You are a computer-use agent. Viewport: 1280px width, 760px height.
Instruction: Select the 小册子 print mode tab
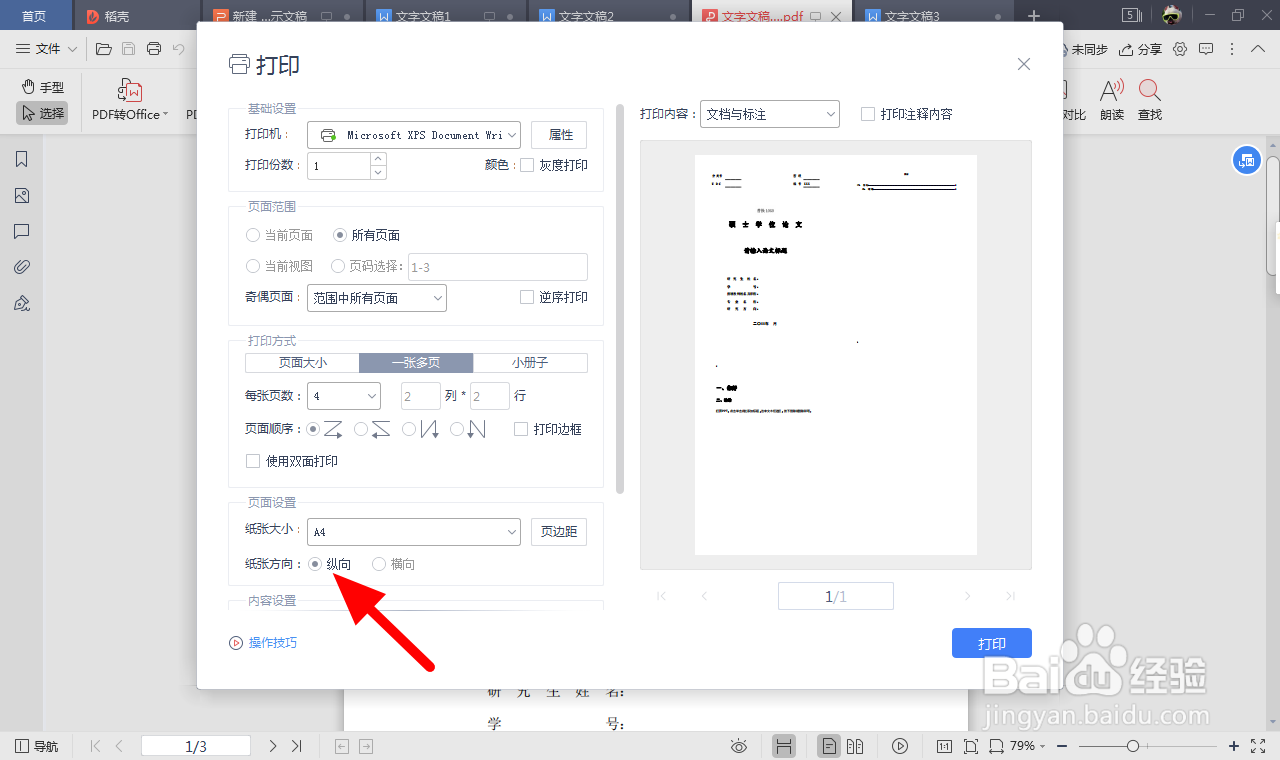click(531, 362)
